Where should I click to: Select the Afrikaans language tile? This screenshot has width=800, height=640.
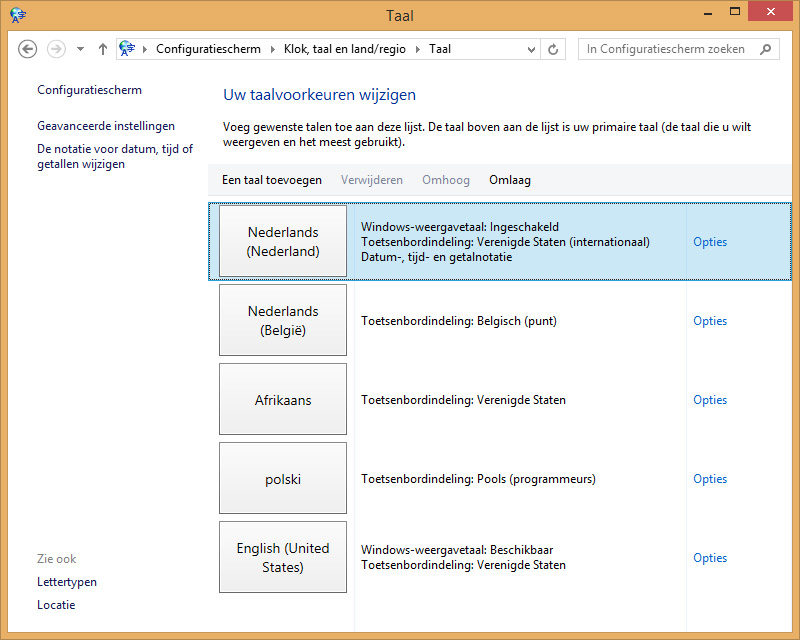click(283, 399)
